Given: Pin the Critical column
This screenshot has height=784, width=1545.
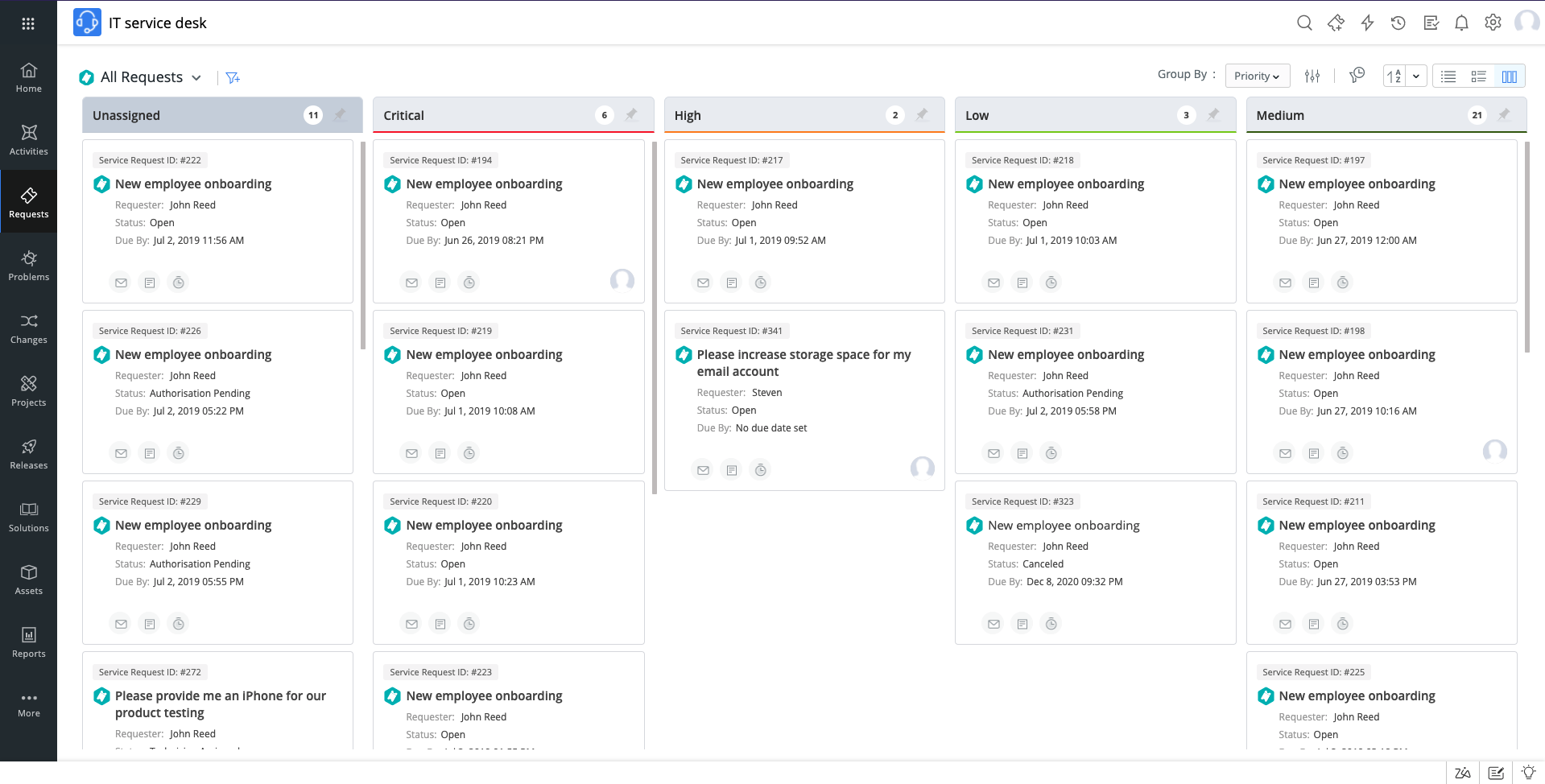Looking at the screenshot, I should pos(631,114).
